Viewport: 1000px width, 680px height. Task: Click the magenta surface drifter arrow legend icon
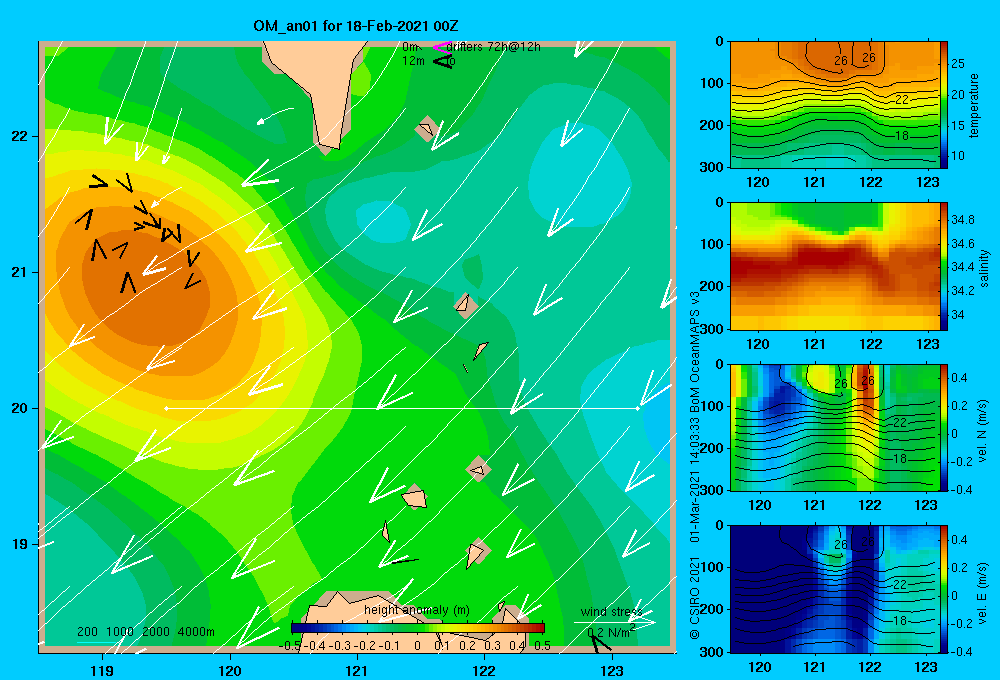[x=442, y=47]
